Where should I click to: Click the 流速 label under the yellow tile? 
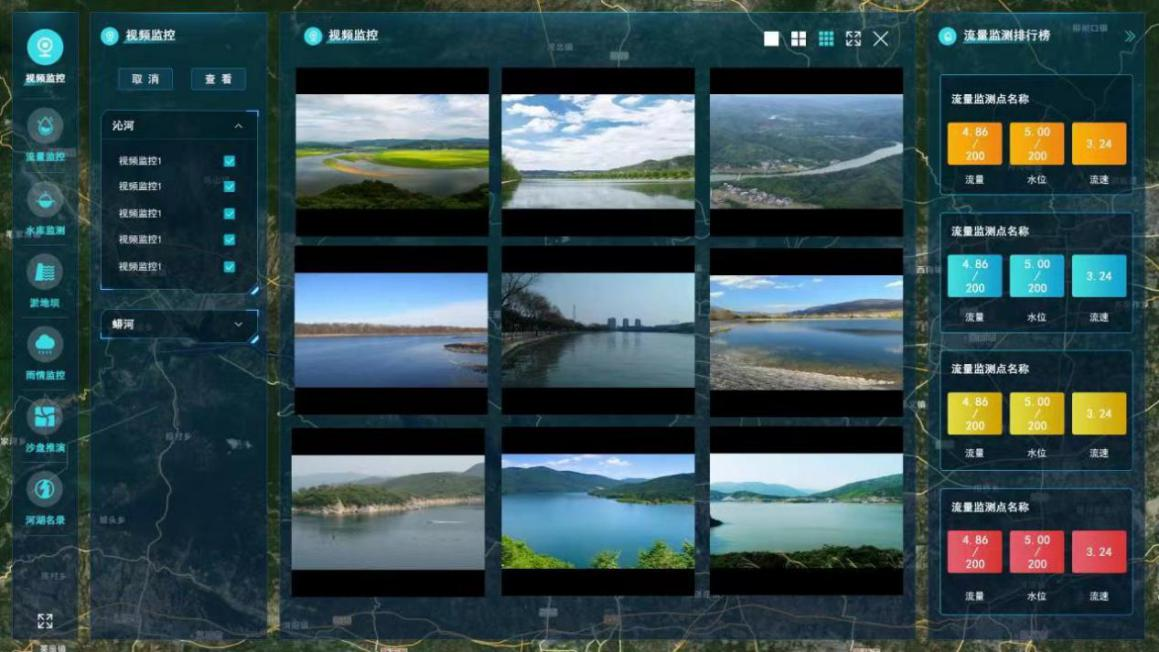pos(1099,453)
